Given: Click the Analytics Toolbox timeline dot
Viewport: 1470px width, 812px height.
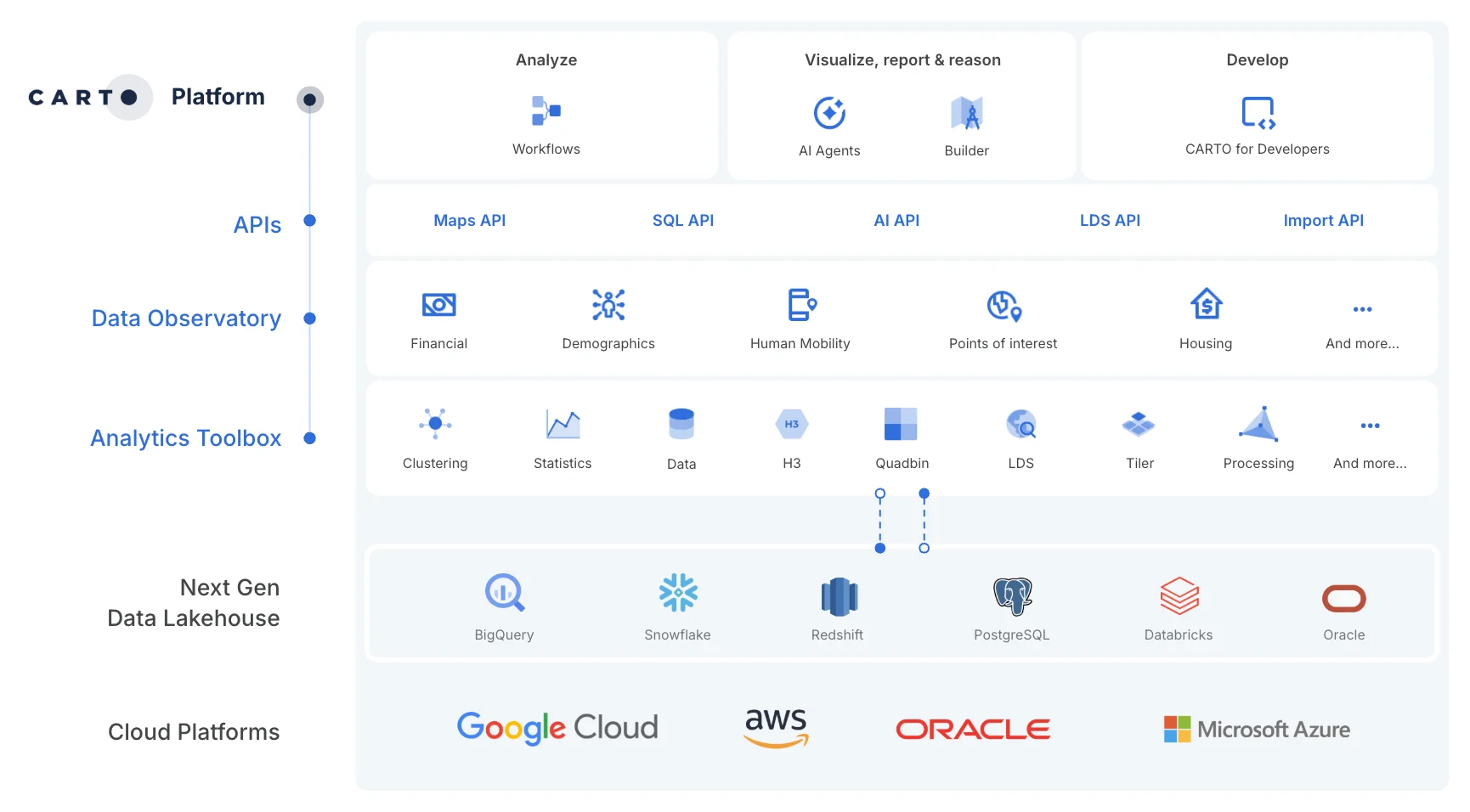Looking at the screenshot, I should pyautogui.click(x=310, y=438).
